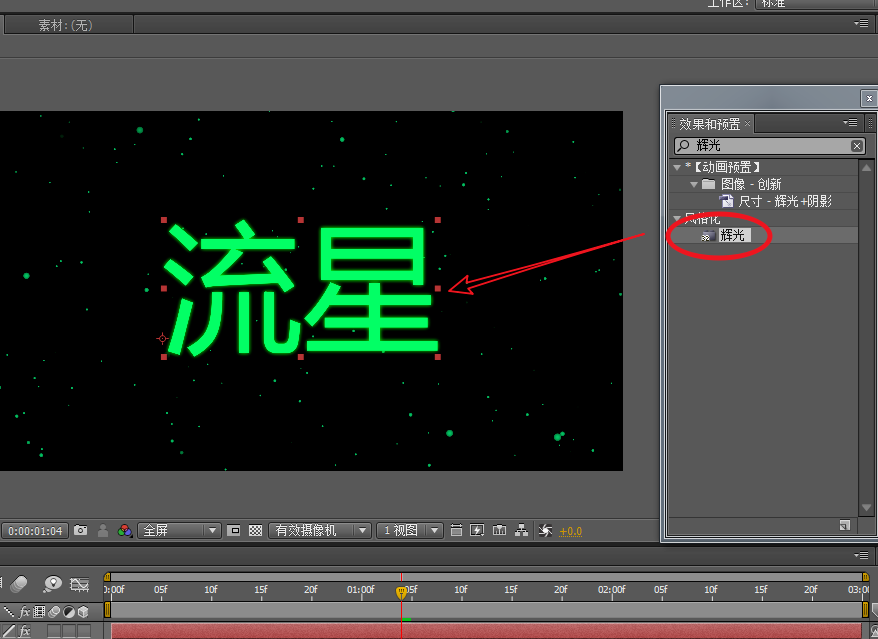Click the adjustment layer half-circle column icon
878x639 pixels.
point(69,612)
